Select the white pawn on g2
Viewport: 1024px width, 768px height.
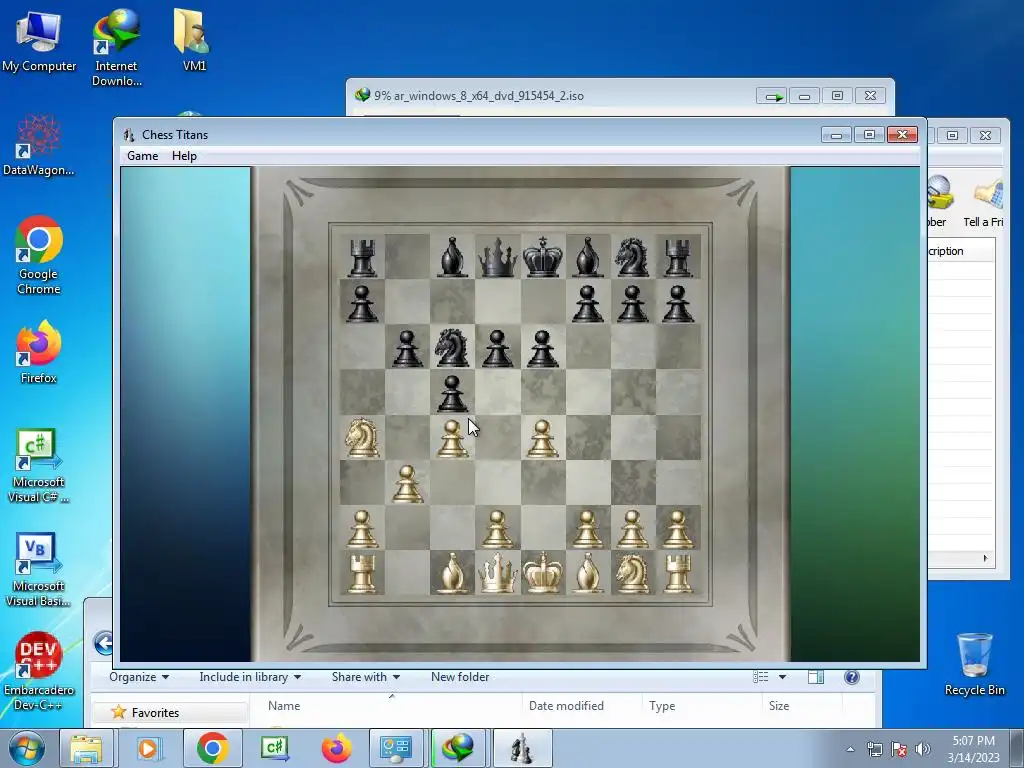pos(632,528)
